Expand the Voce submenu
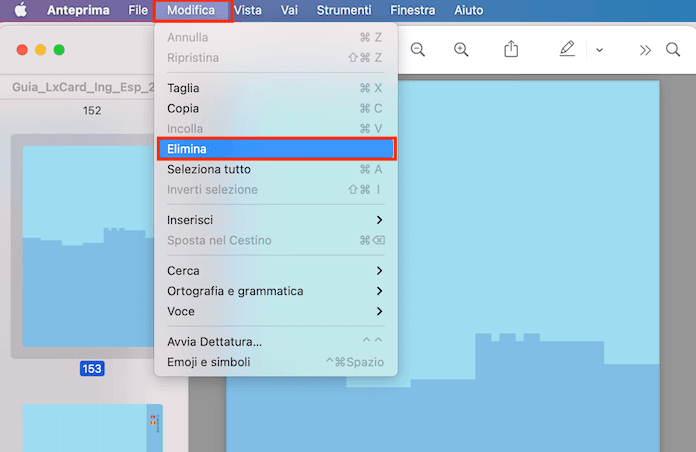This screenshot has height=452, width=696. (x=276, y=311)
